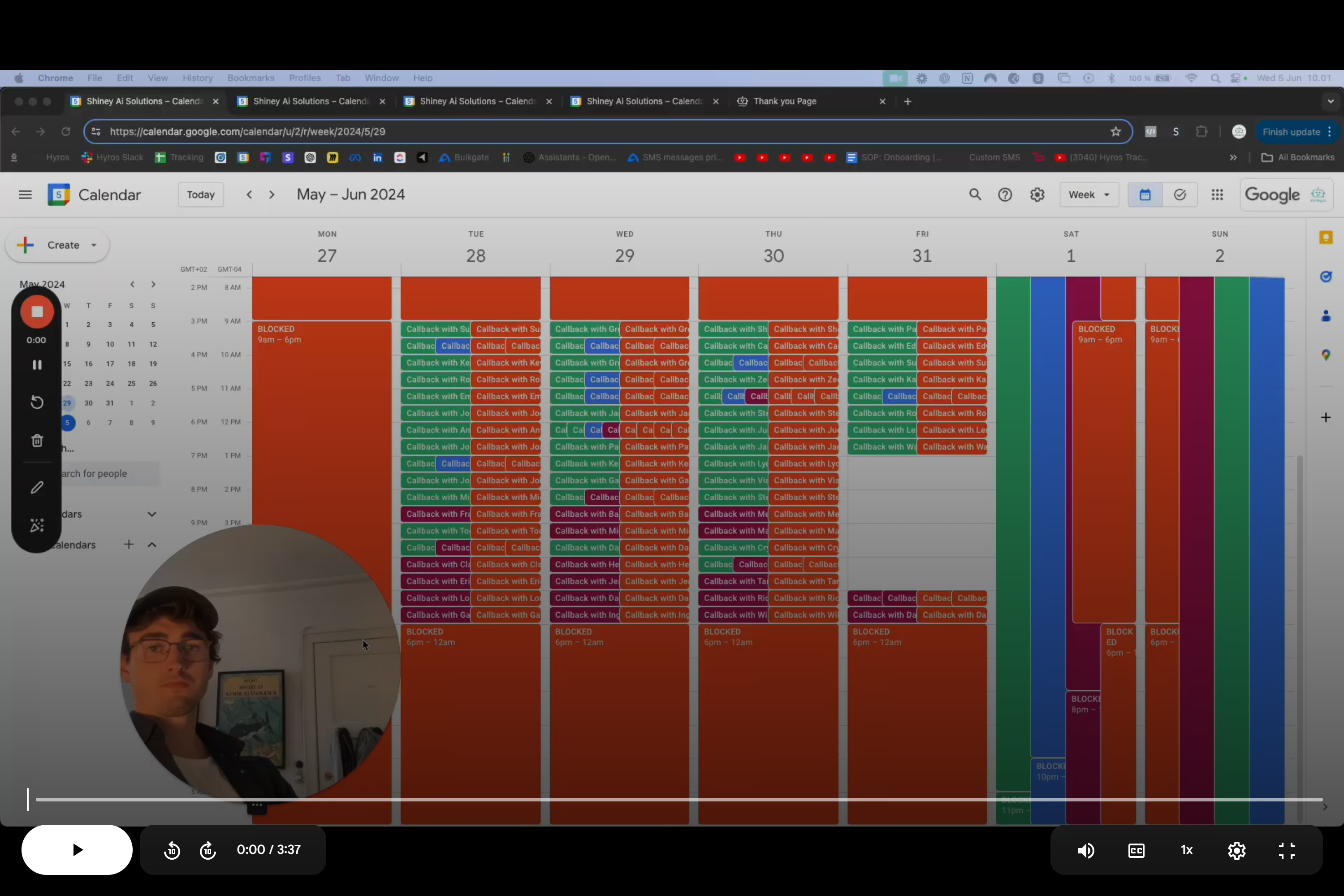Collapse the other calendars section
This screenshot has height=896, width=1344.
[152, 545]
